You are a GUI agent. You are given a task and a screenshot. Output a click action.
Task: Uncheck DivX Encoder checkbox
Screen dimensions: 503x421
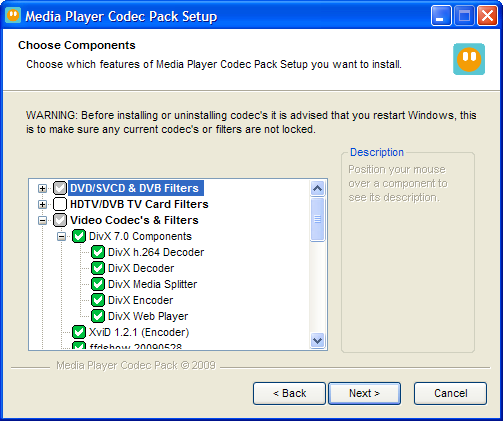tap(98, 300)
